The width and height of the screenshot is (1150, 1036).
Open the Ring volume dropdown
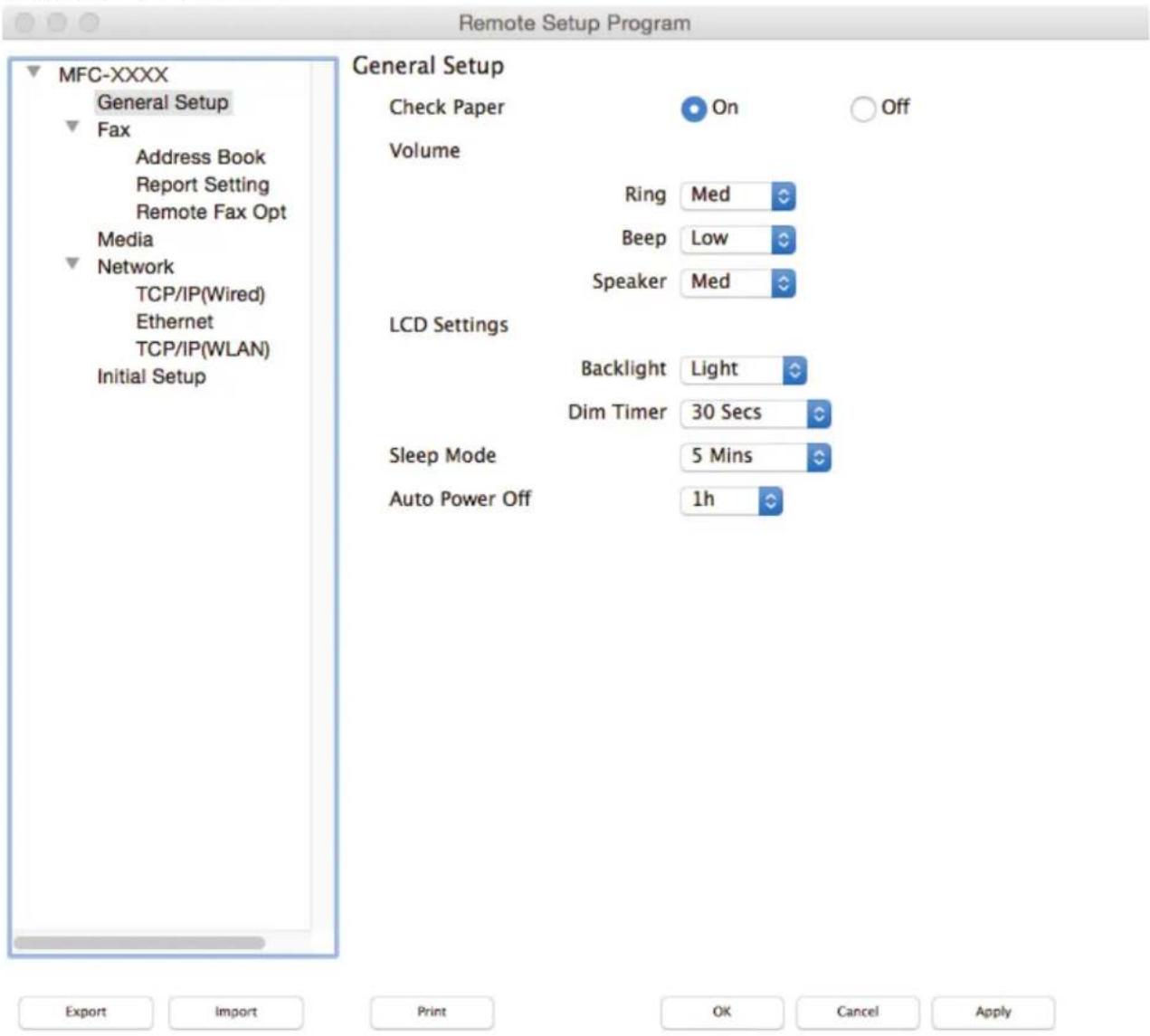[737, 195]
